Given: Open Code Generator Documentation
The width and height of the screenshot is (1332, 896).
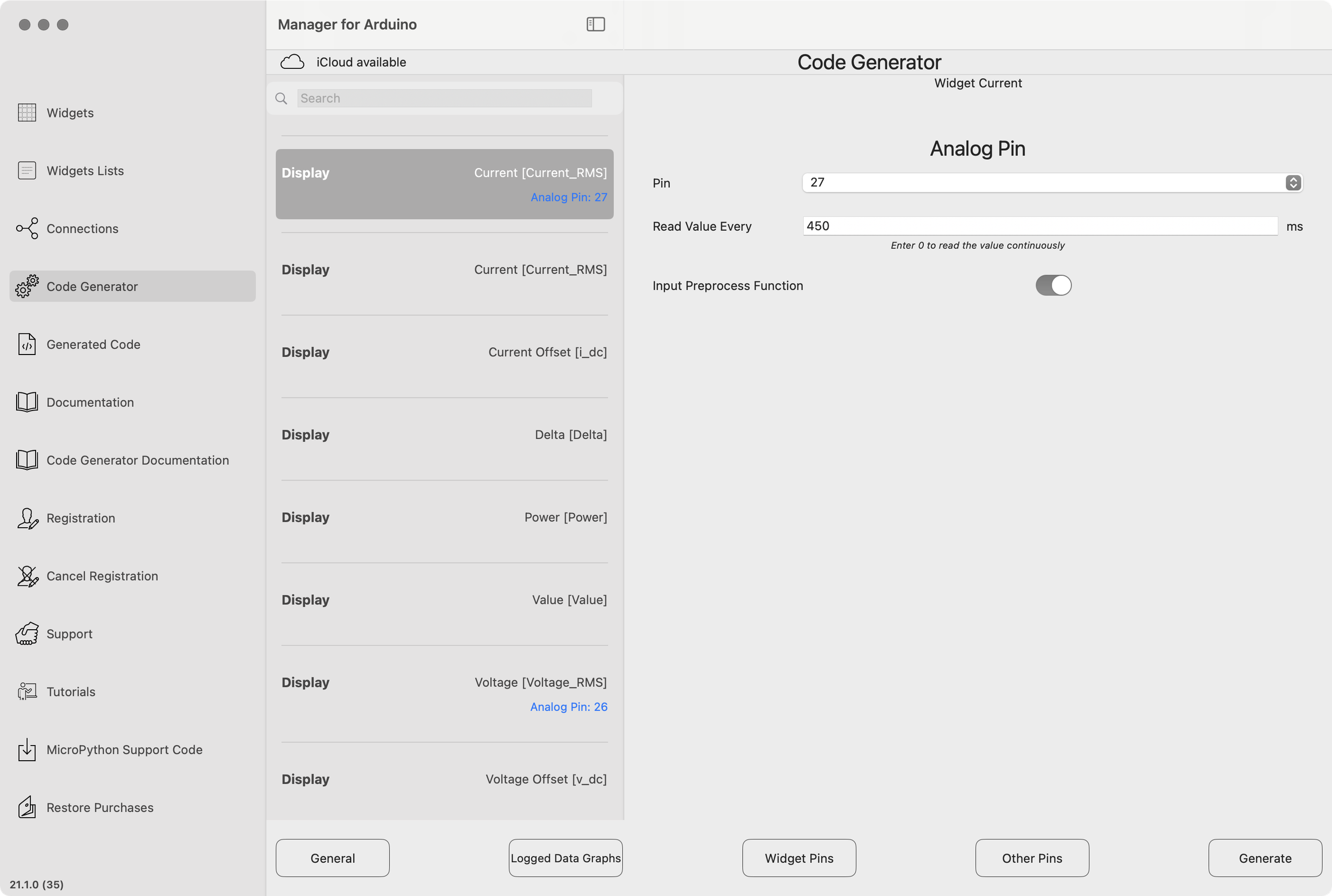Looking at the screenshot, I should point(137,460).
